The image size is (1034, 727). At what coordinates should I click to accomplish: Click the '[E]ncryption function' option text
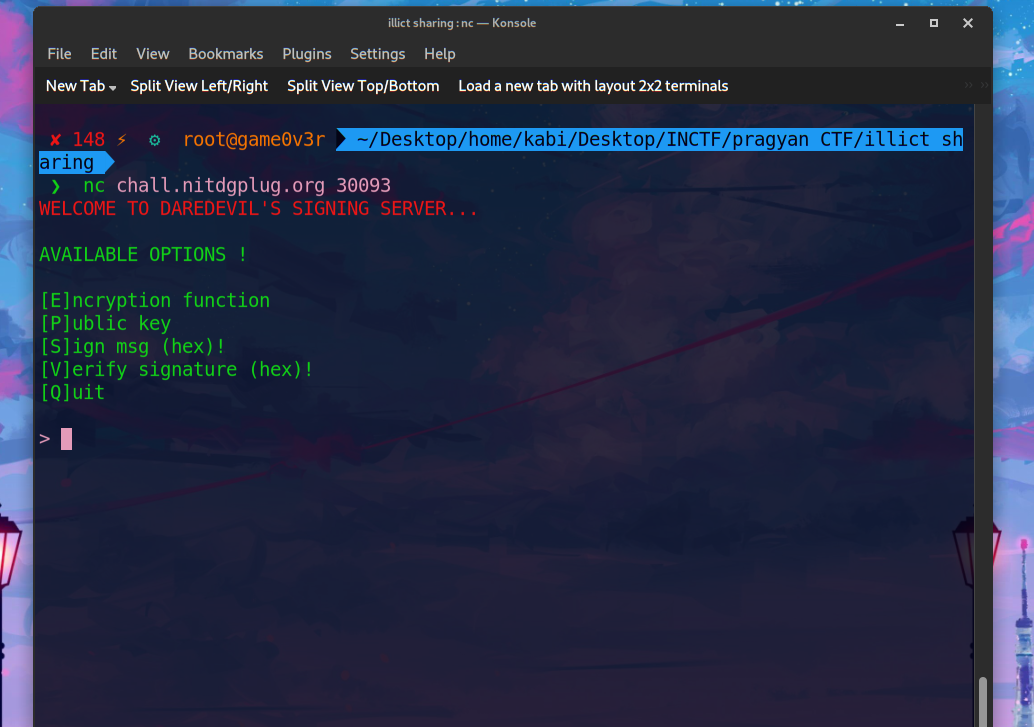[x=155, y=301]
